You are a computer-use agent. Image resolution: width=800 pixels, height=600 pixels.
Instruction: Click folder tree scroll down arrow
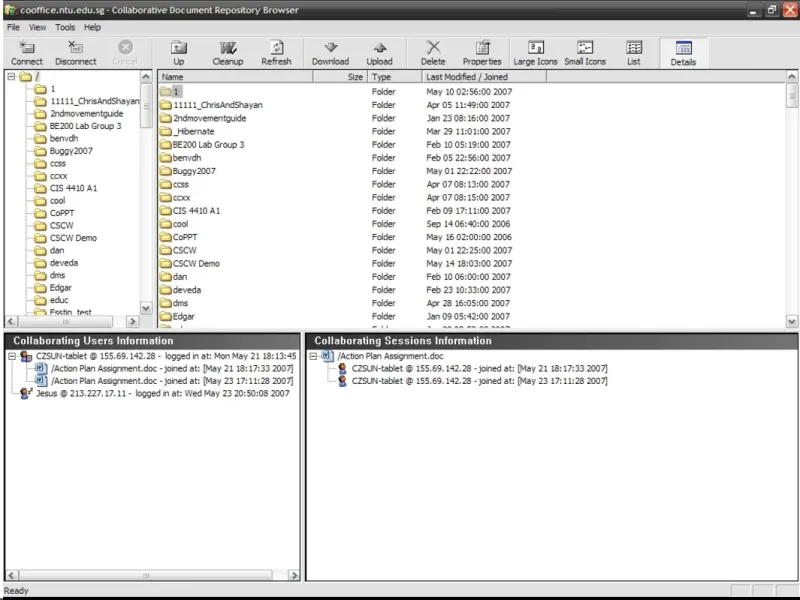pyautogui.click(x=146, y=308)
